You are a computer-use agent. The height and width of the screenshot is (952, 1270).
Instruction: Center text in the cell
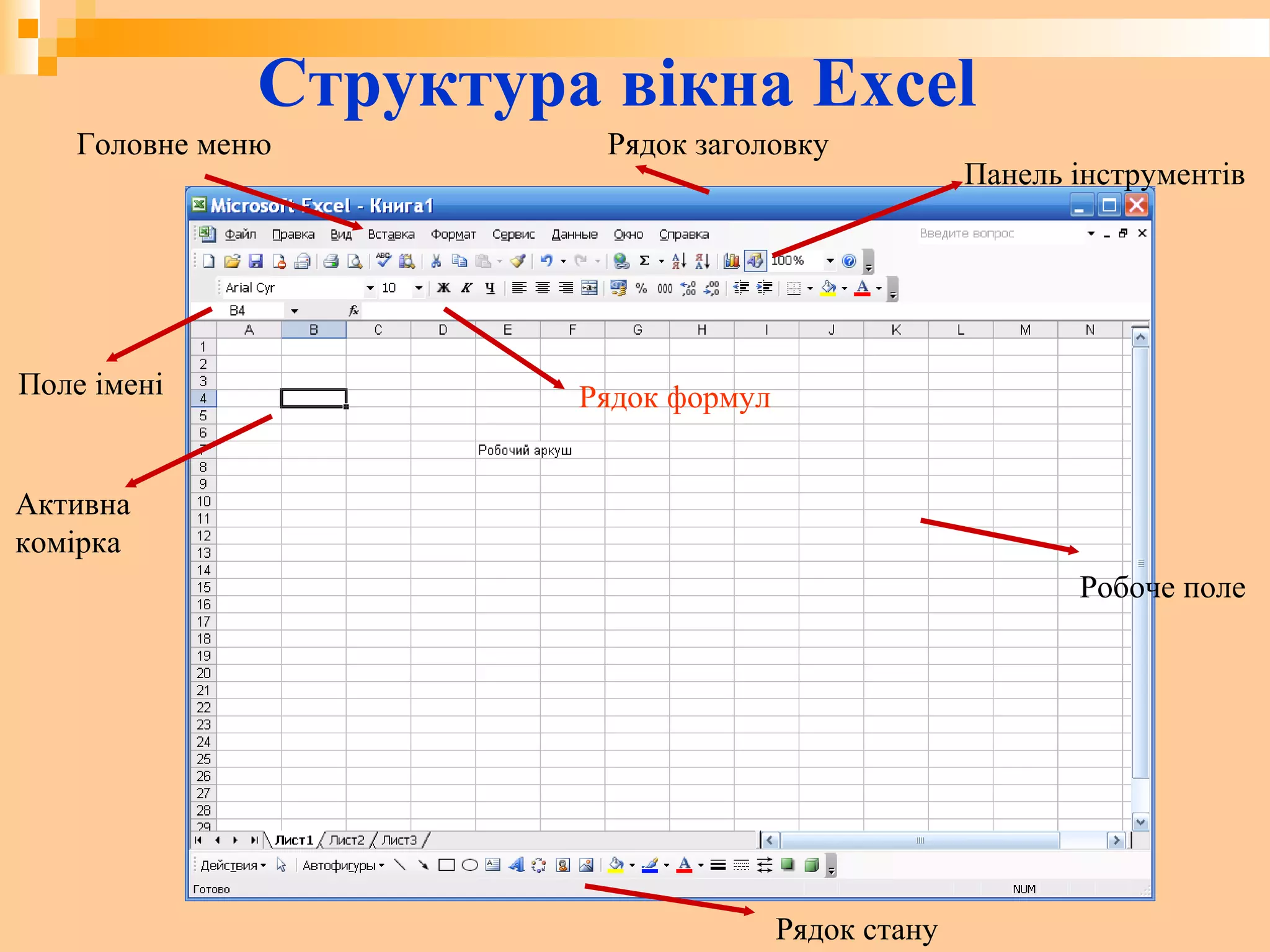pos(543,288)
